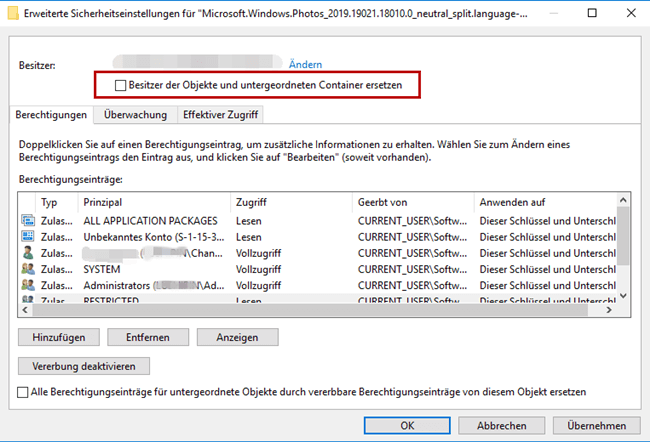Screen dimensions: 650x442
Task: Click the list scroll-up arrow
Action: (623, 200)
